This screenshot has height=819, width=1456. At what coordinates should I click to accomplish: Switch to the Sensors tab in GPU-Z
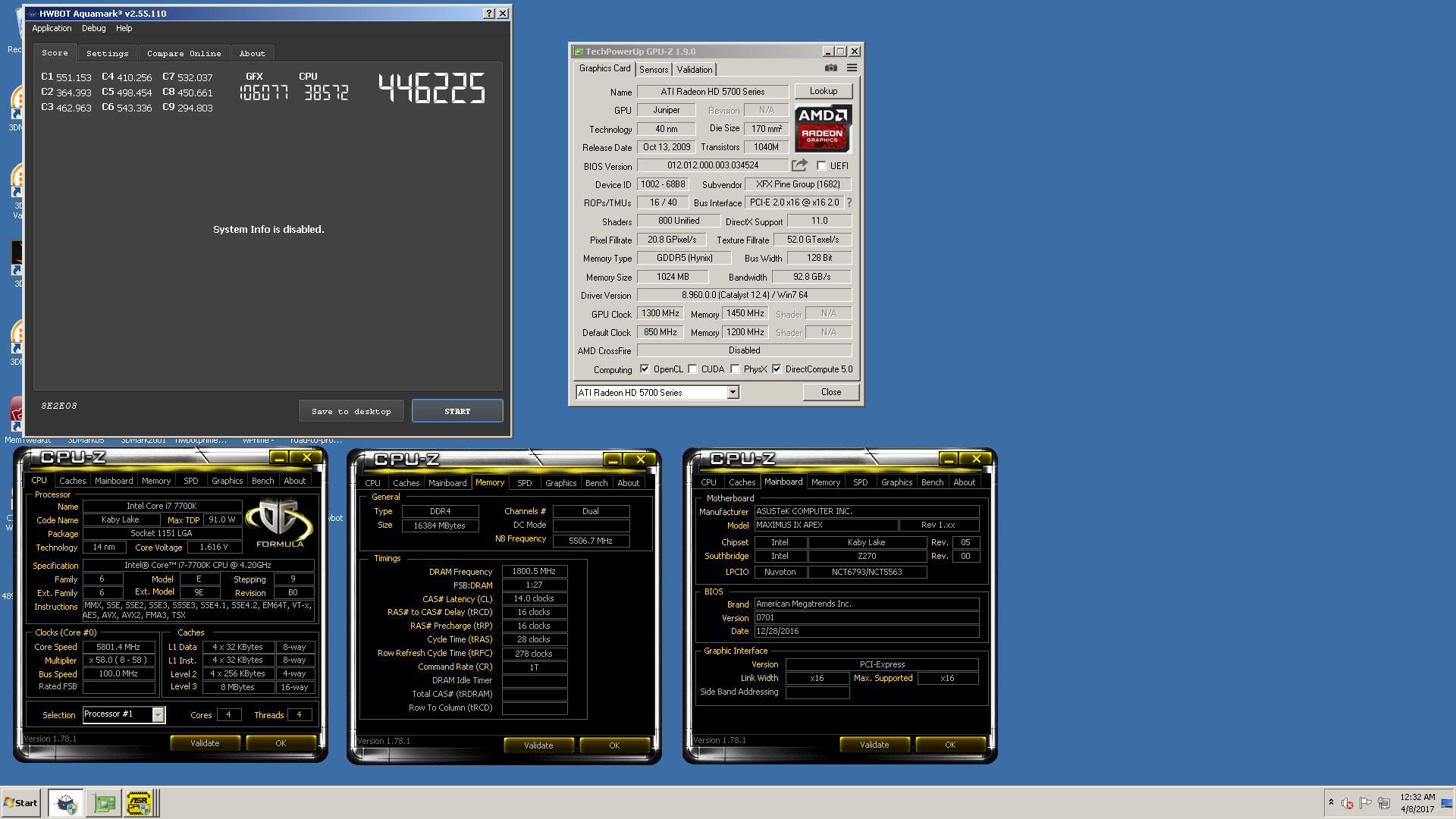click(x=654, y=70)
